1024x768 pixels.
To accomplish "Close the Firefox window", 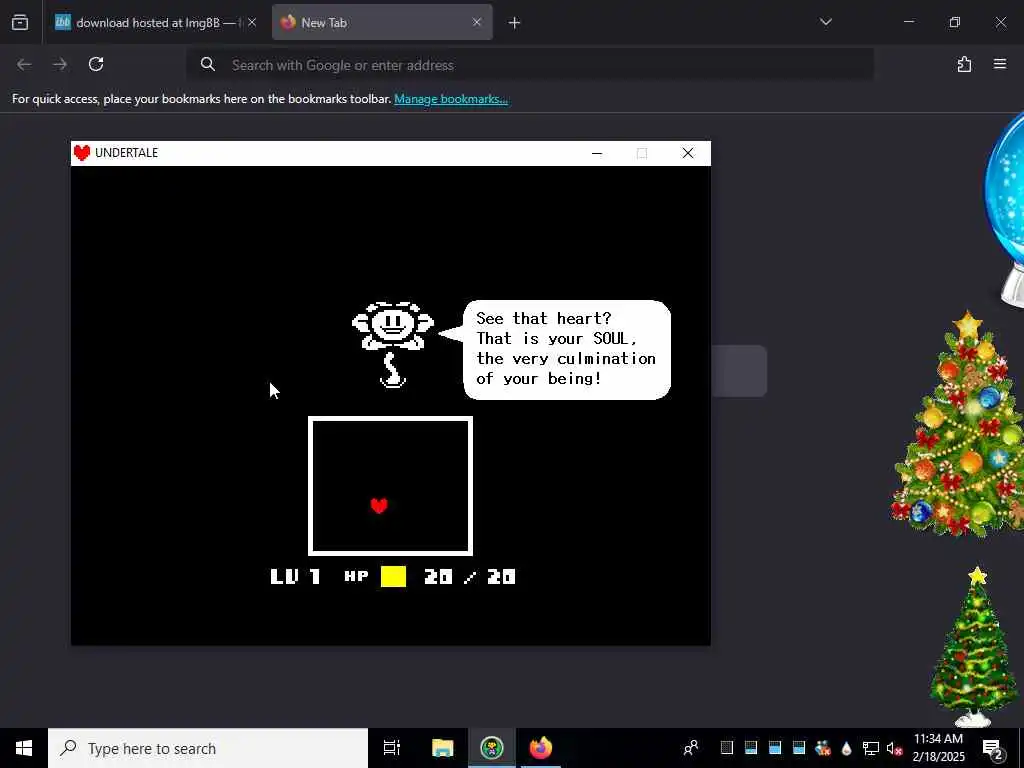I will (1000, 22).
